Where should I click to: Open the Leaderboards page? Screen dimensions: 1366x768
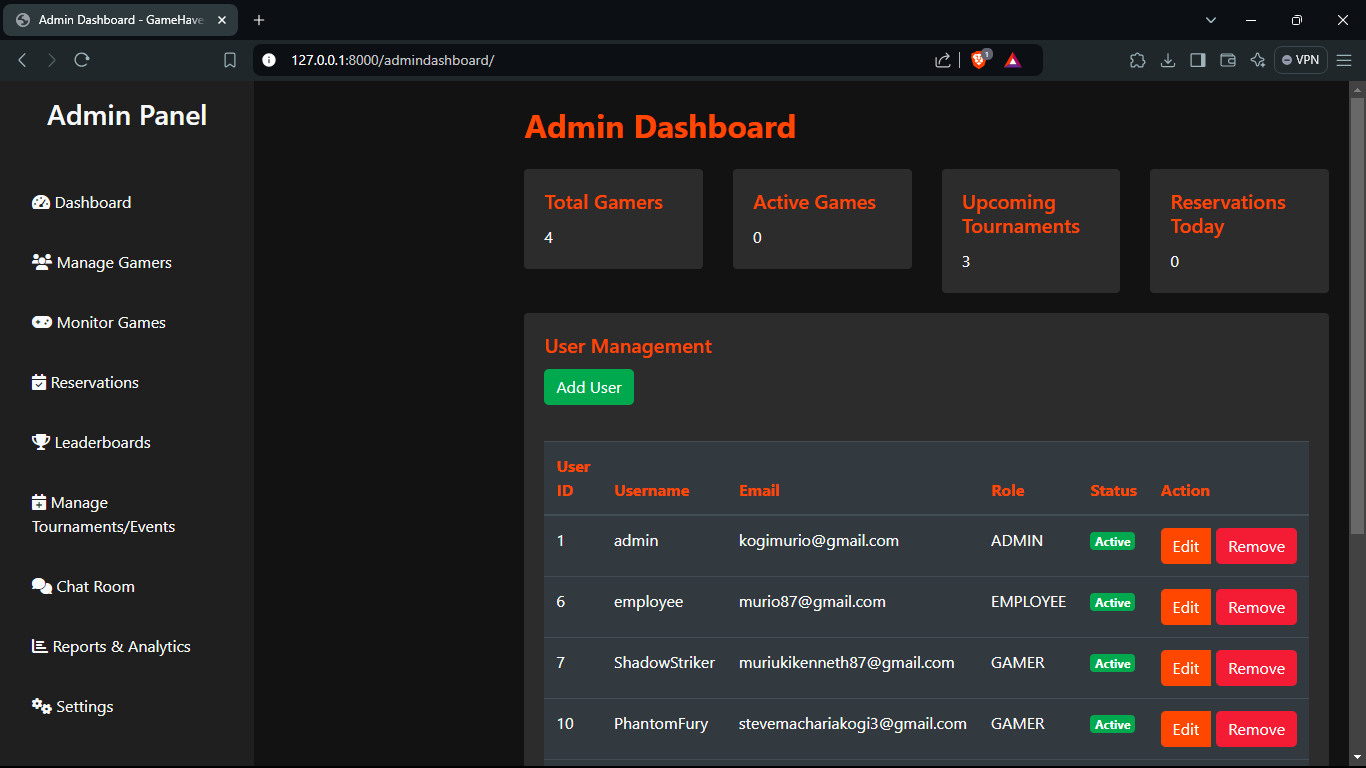pos(91,442)
